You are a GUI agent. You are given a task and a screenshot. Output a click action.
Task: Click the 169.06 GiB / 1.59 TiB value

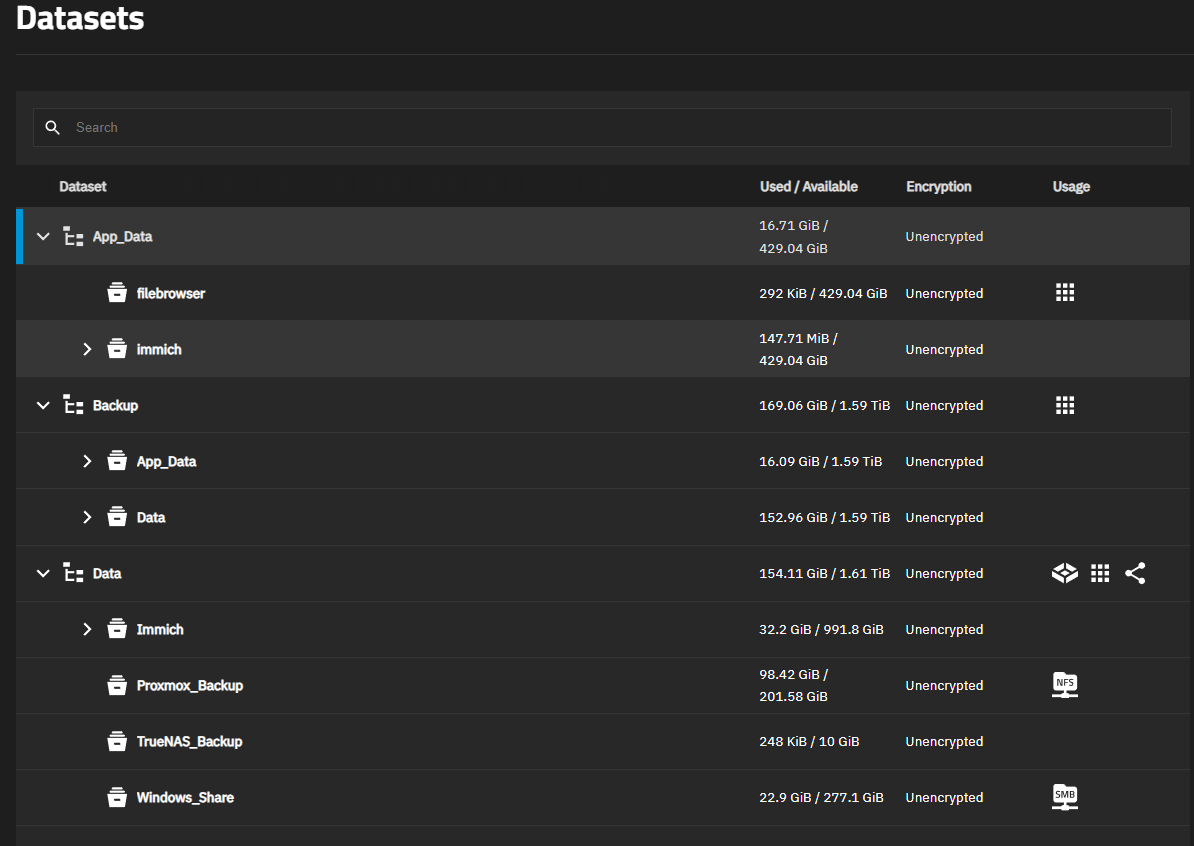pyautogui.click(x=825, y=406)
